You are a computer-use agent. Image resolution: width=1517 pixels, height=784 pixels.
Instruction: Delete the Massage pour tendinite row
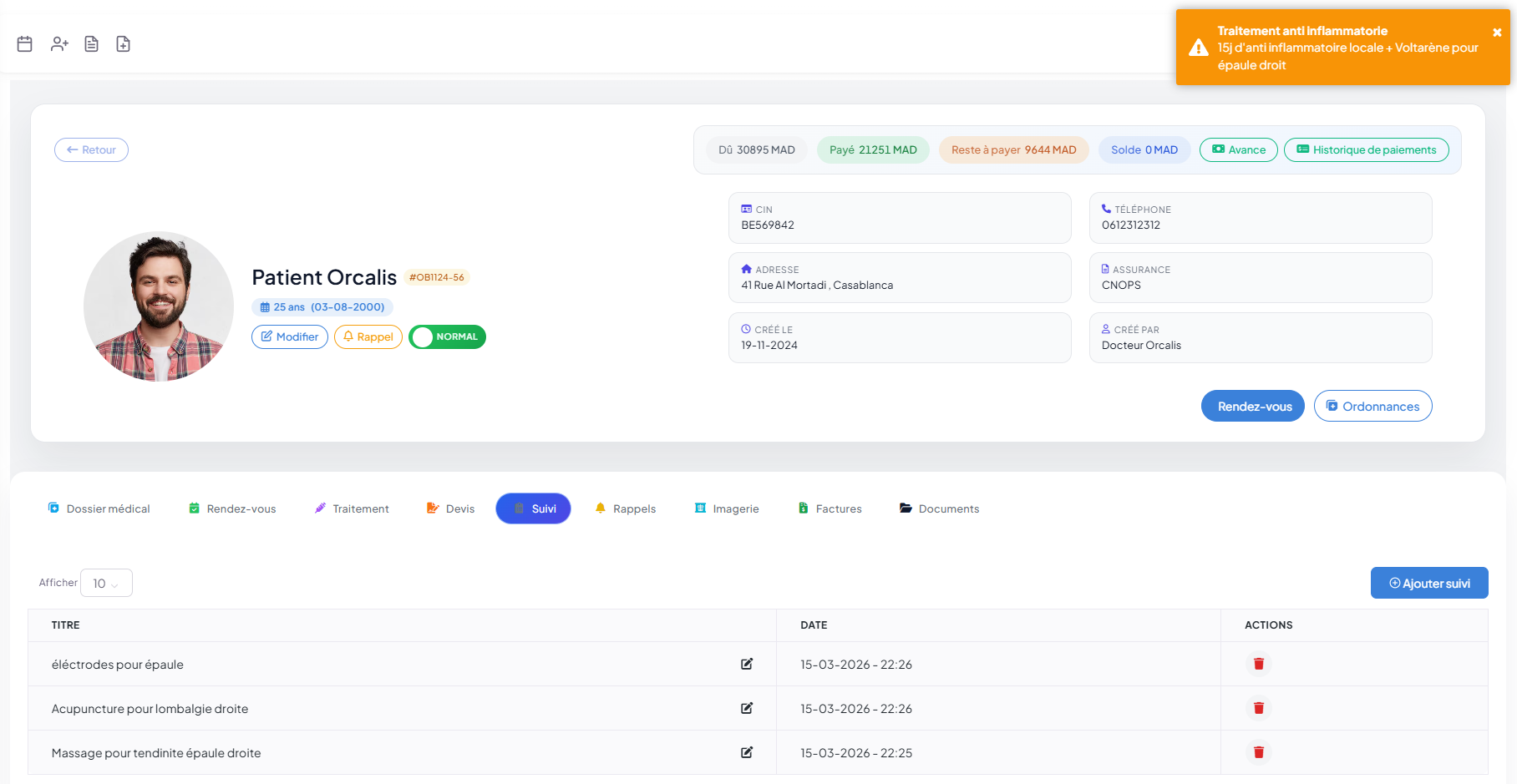1258,753
